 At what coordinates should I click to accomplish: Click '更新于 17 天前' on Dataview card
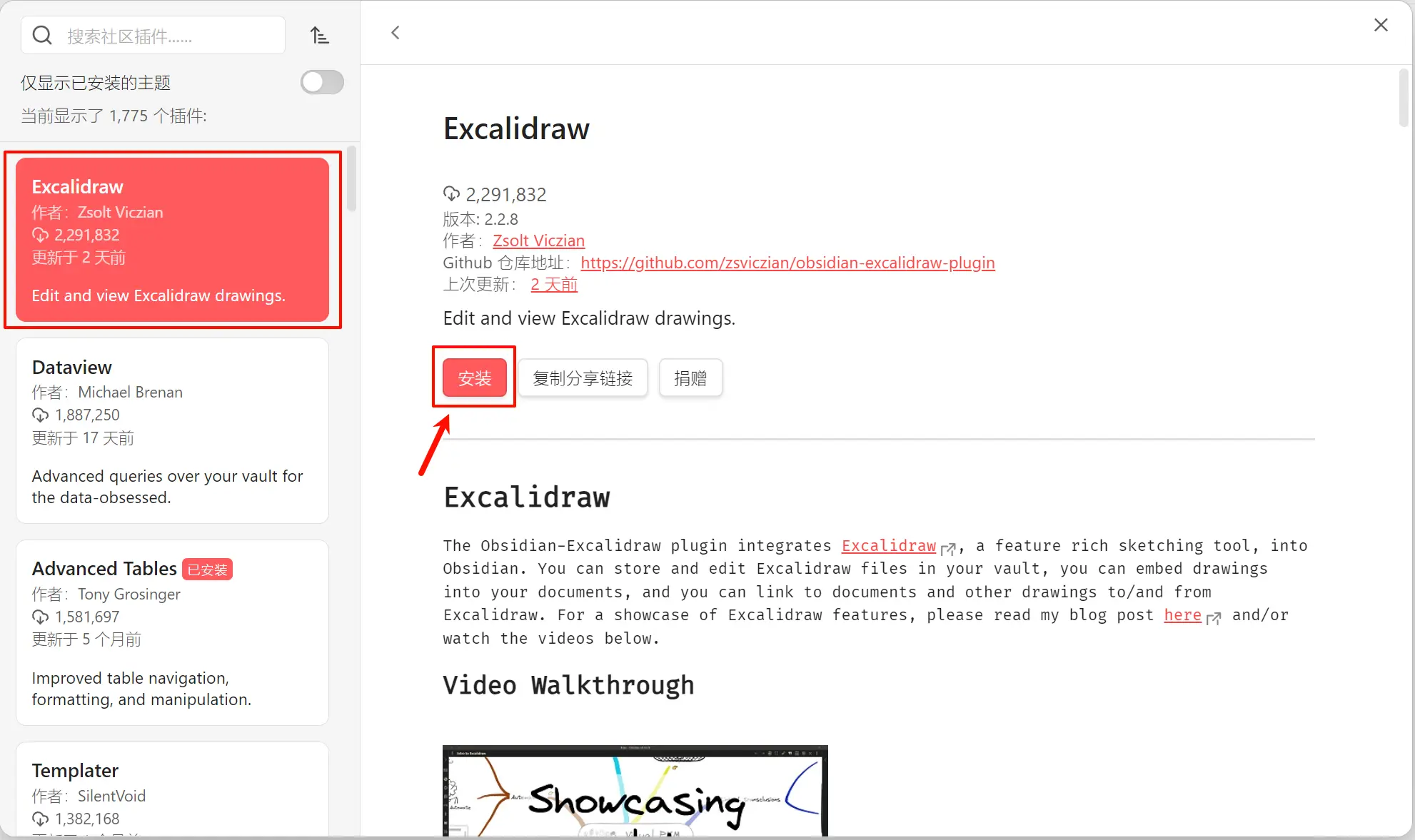83,437
